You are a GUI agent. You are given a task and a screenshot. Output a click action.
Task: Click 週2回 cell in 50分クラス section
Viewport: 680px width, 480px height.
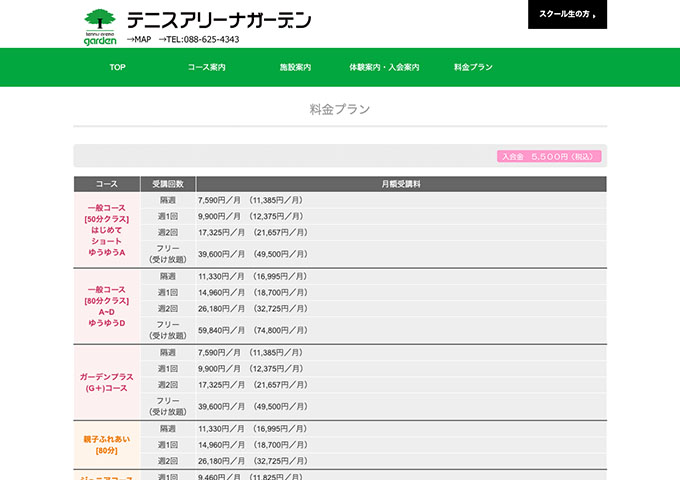[168, 232]
